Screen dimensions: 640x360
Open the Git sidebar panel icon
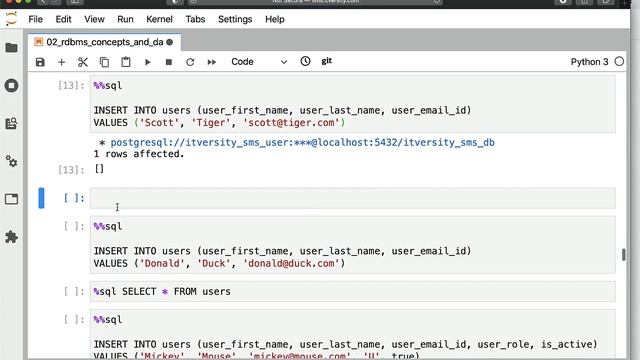11,123
